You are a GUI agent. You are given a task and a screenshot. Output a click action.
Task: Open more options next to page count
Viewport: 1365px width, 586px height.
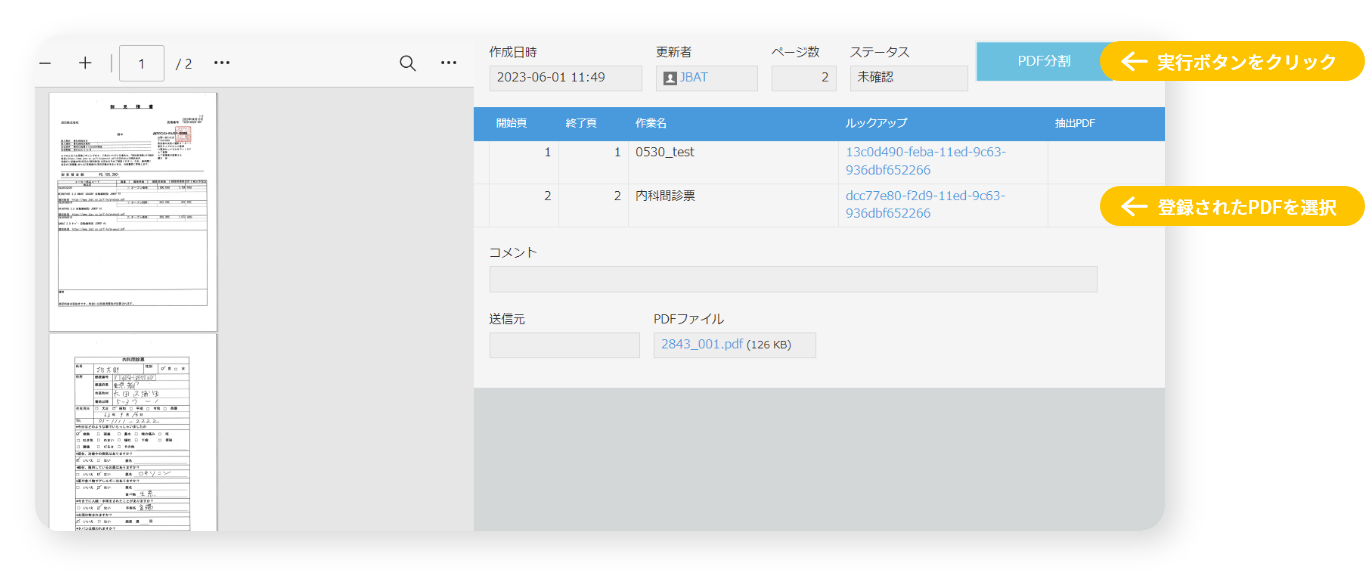[222, 63]
